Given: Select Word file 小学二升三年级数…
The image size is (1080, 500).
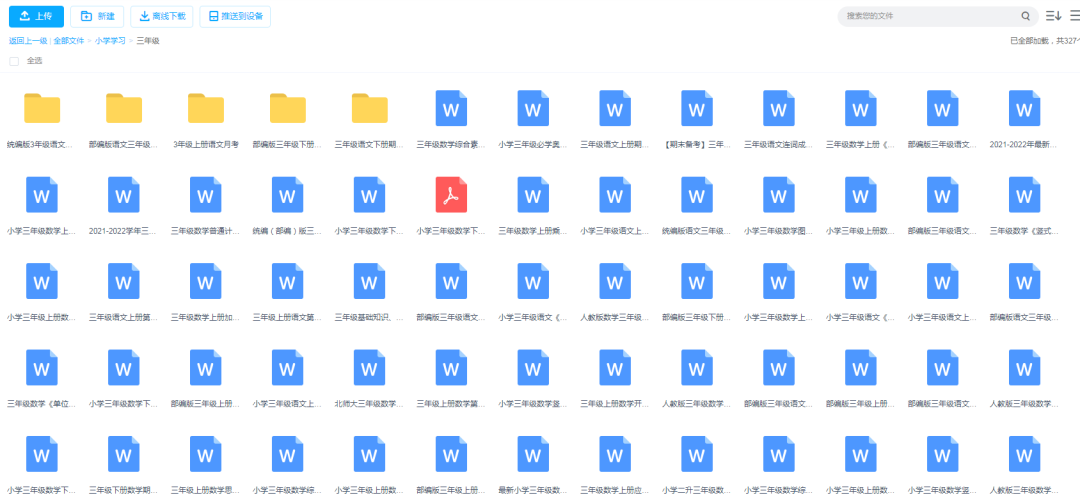Looking at the screenshot, I should coord(697,453).
